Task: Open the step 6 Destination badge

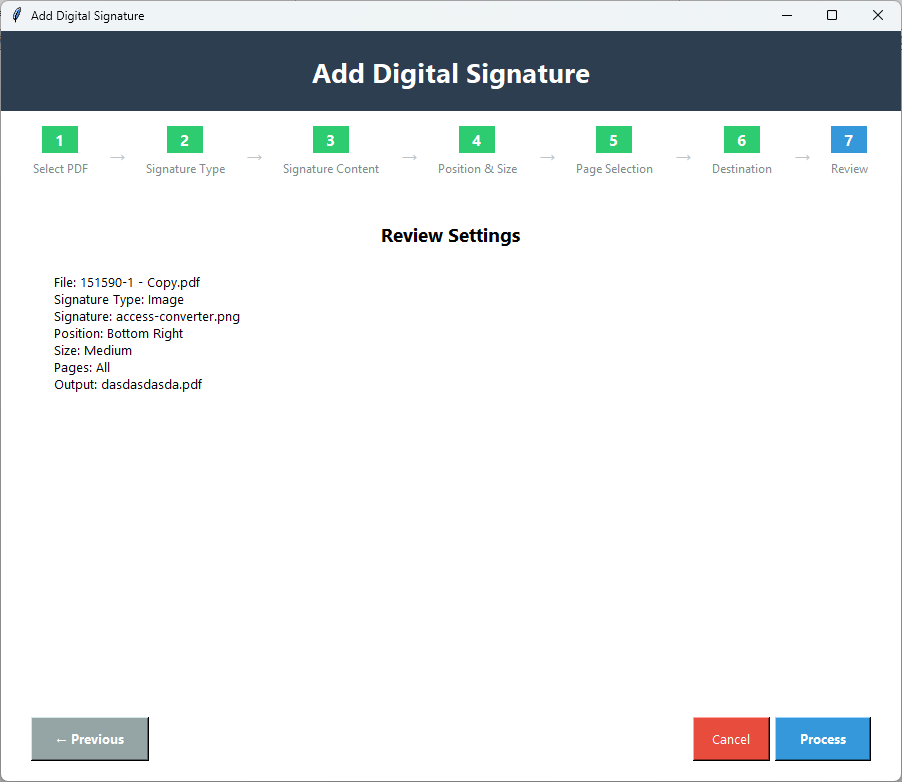Action: point(741,140)
